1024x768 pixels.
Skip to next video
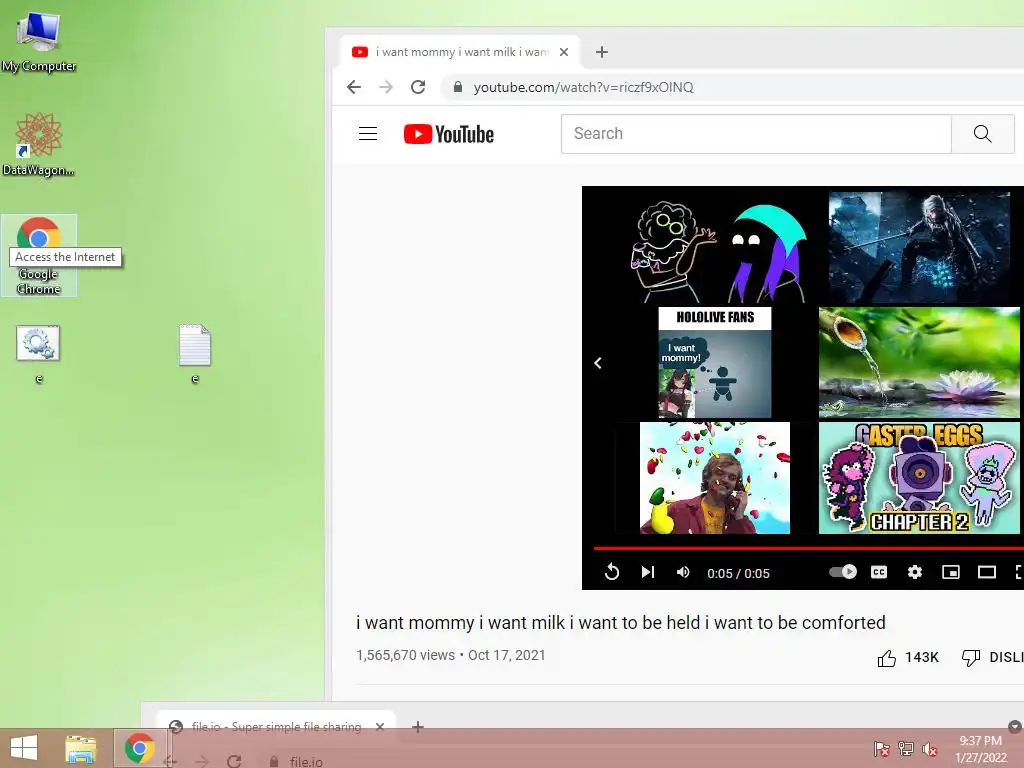click(x=647, y=572)
